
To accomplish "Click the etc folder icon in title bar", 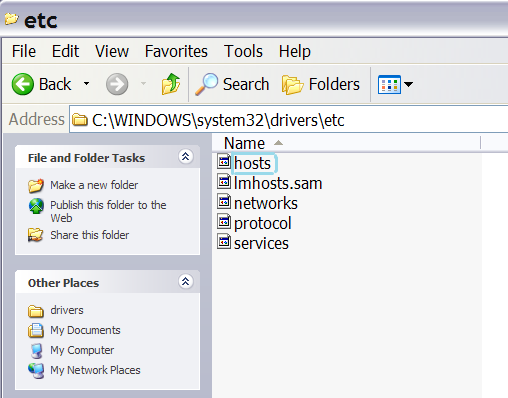I will click(12, 19).
